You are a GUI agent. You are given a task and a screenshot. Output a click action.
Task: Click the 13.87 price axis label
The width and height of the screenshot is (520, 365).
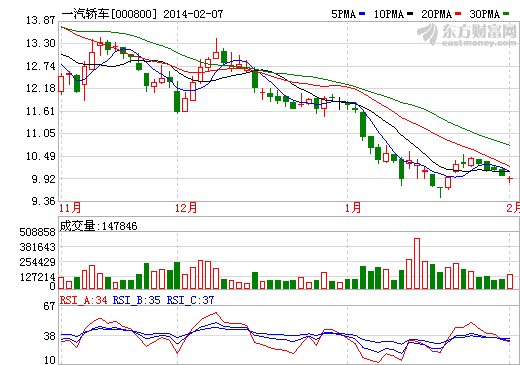point(41,21)
